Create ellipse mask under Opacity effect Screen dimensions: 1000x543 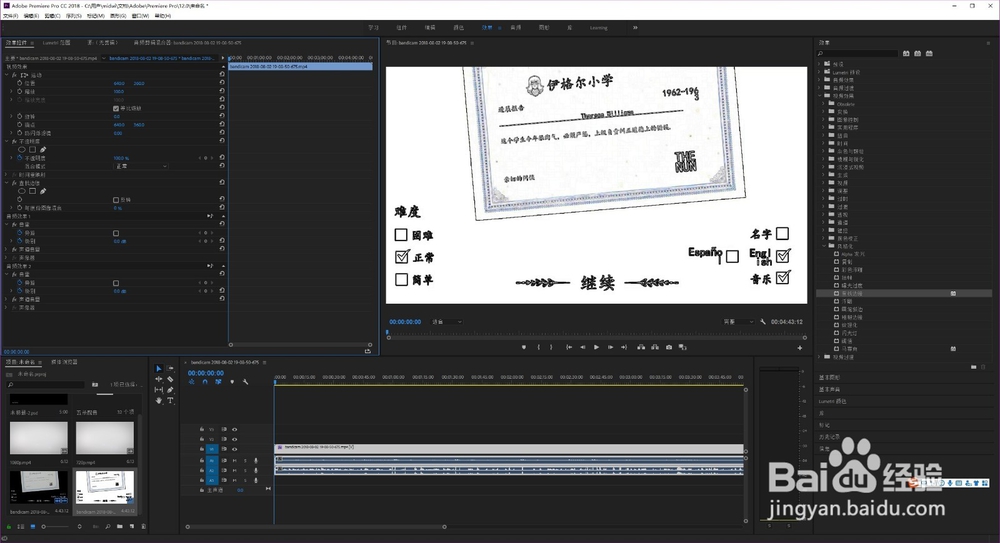[22, 149]
